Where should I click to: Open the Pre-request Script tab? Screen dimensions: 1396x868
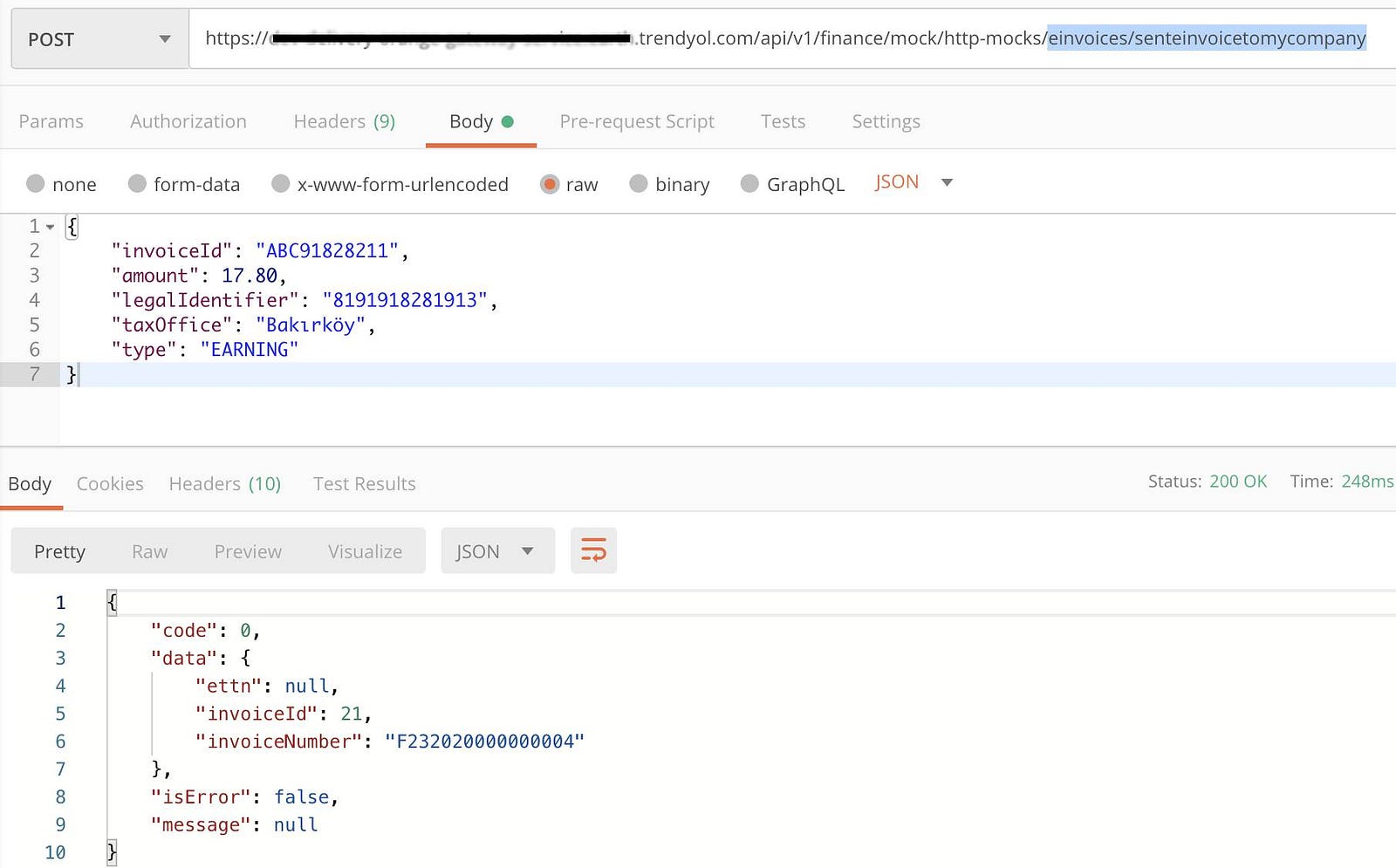click(637, 121)
